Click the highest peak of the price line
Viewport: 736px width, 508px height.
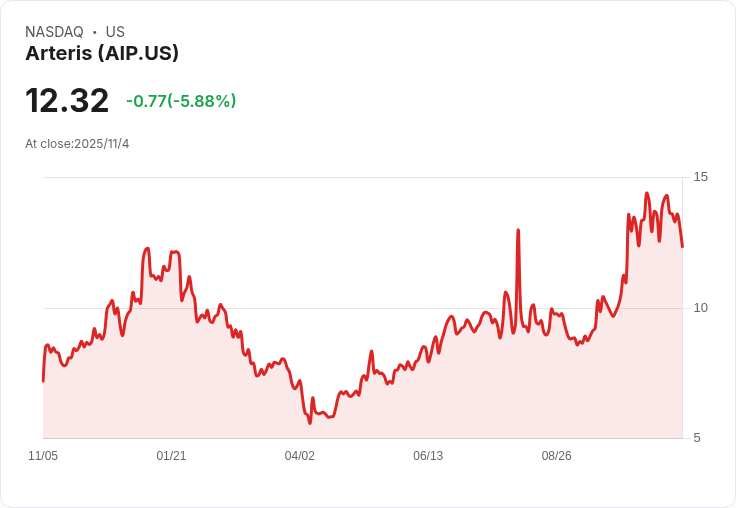pos(646,194)
